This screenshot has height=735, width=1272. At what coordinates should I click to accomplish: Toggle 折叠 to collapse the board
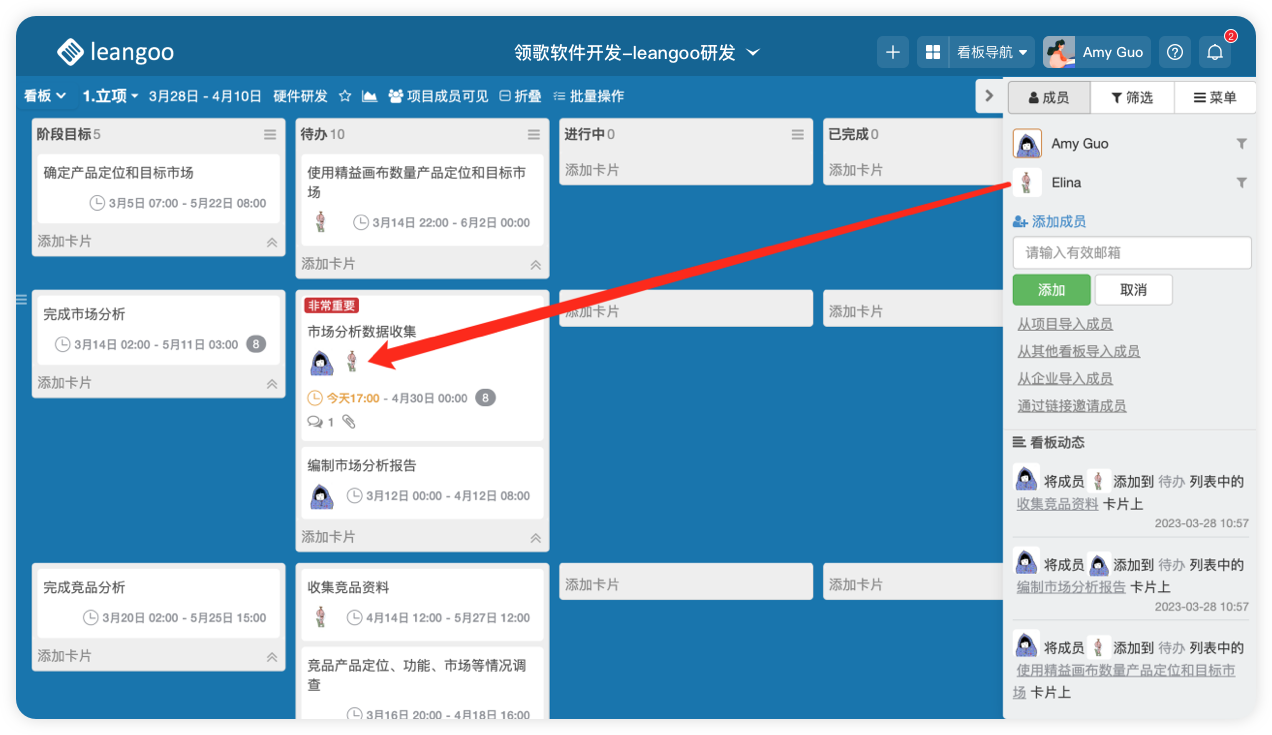[x=520, y=96]
